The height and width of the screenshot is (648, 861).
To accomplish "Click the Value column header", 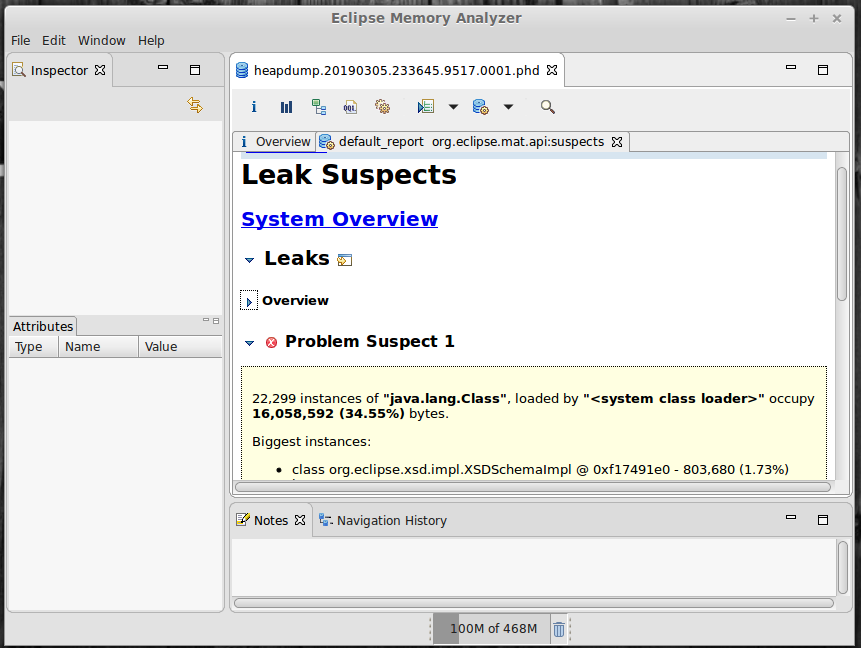I will pyautogui.click(x=180, y=347).
